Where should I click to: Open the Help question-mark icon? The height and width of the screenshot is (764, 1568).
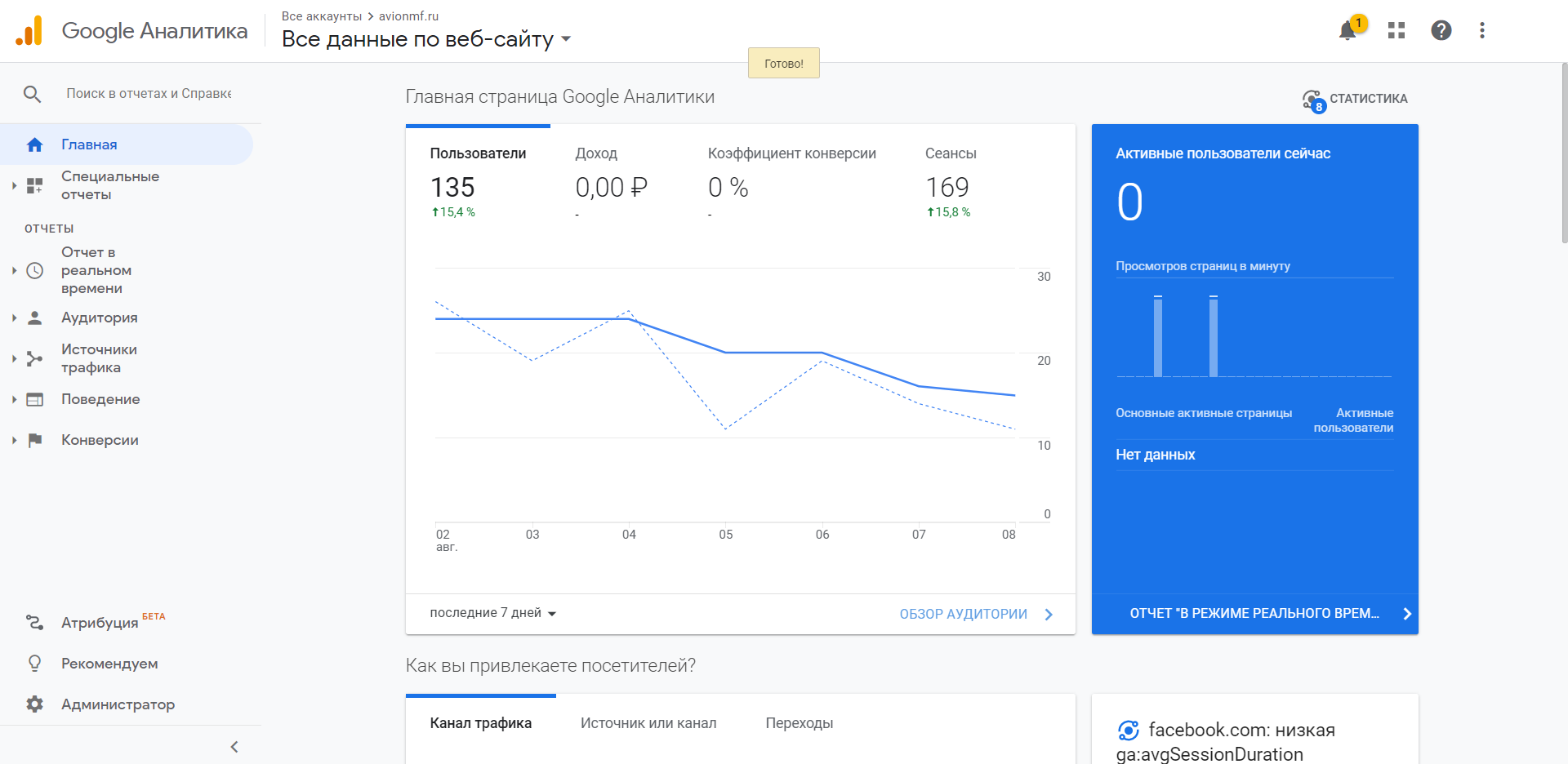pos(1441,30)
